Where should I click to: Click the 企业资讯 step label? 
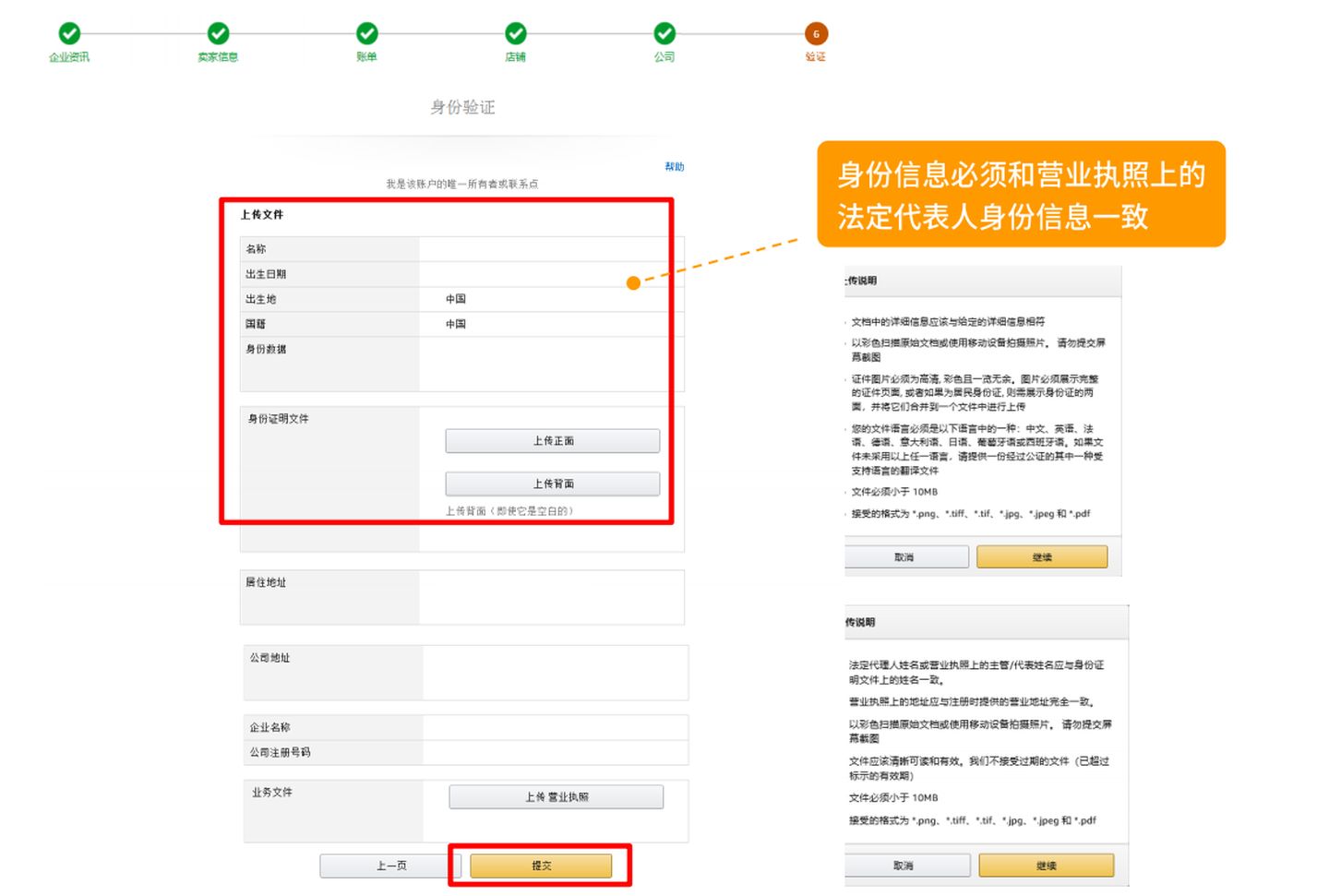[x=69, y=57]
